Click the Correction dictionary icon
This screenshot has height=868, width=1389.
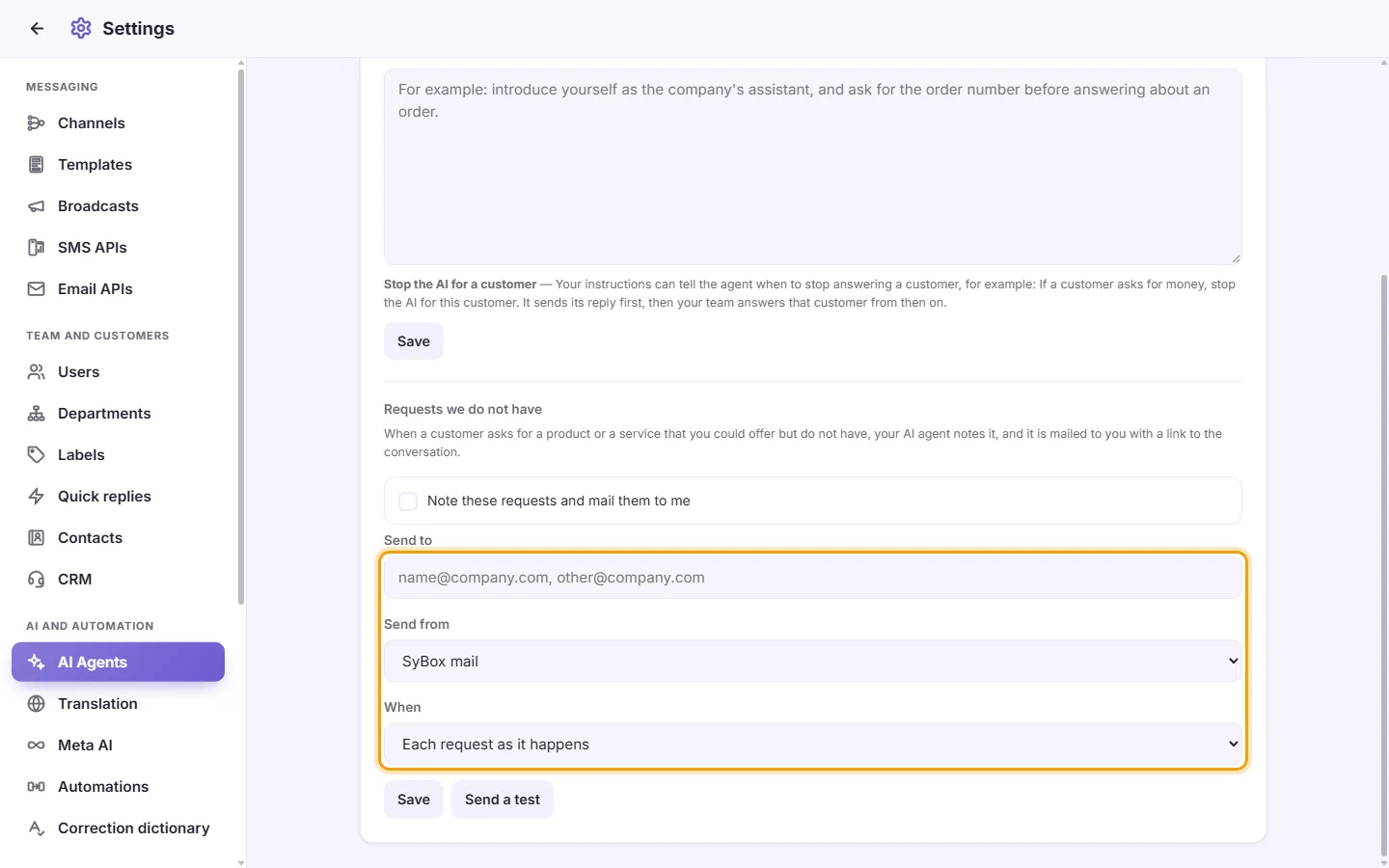click(36, 827)
